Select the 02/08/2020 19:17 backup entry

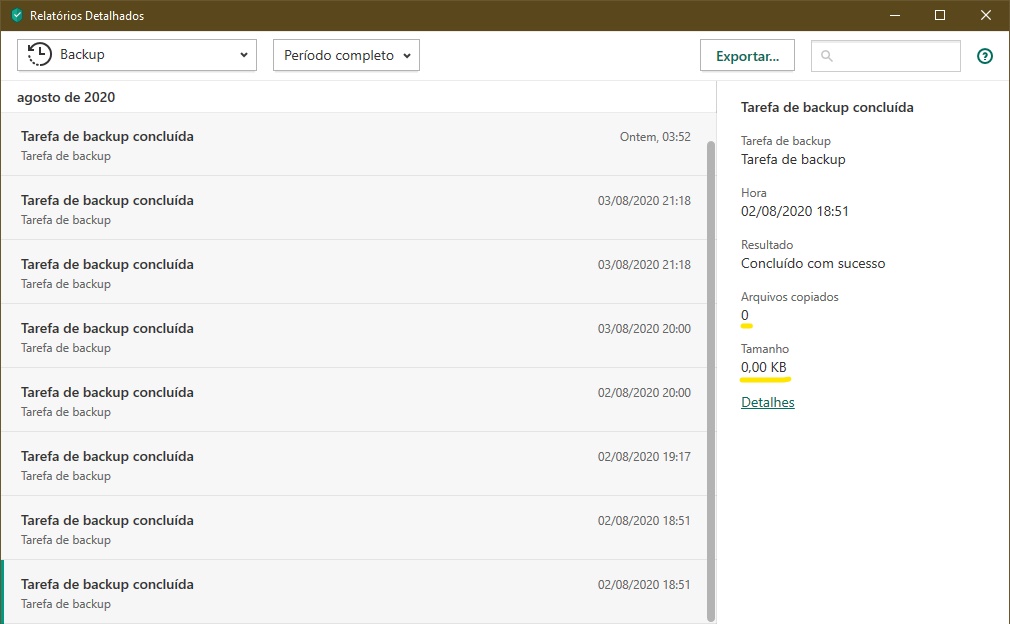coord(355,465)
